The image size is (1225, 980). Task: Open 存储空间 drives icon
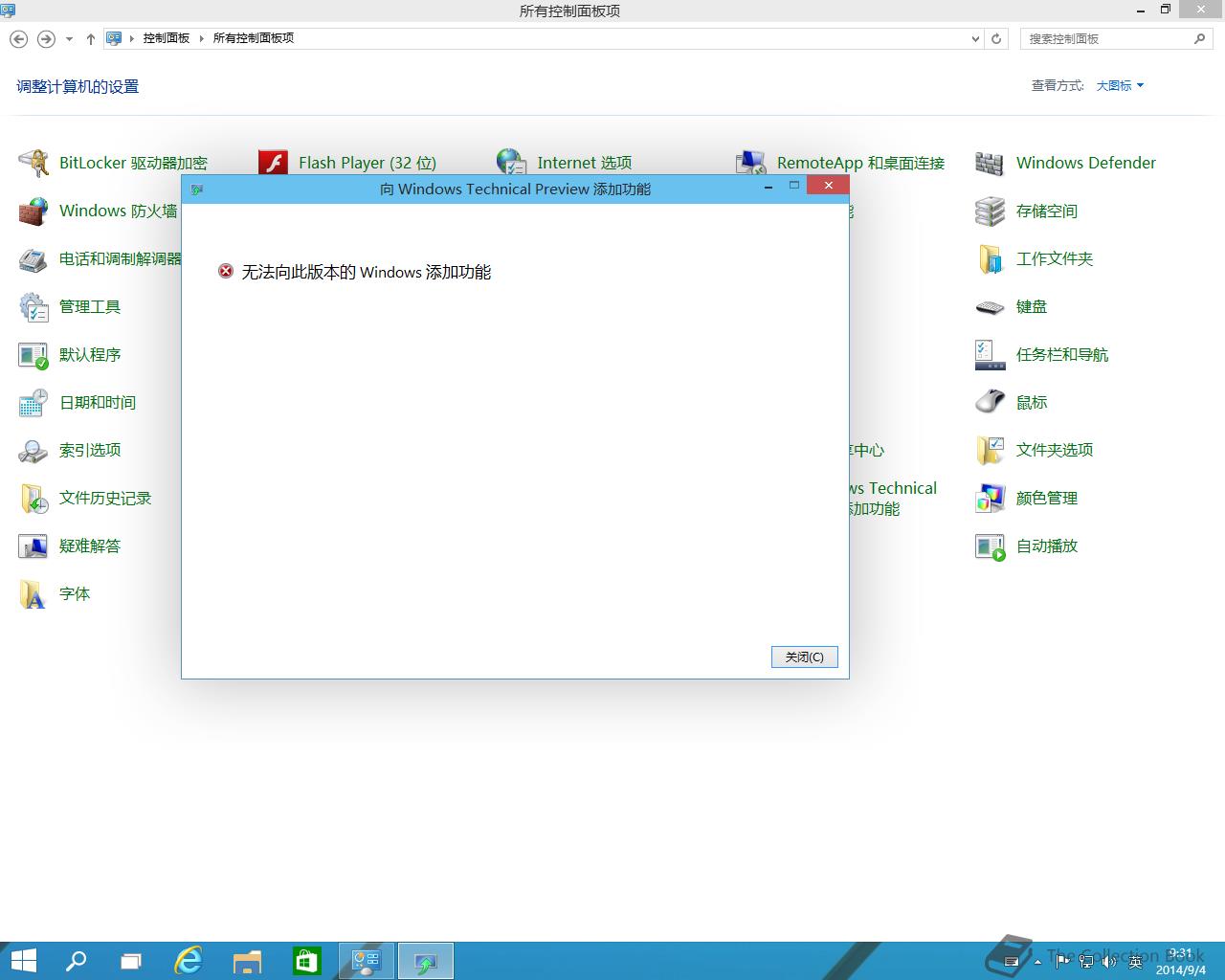(990, 211)
